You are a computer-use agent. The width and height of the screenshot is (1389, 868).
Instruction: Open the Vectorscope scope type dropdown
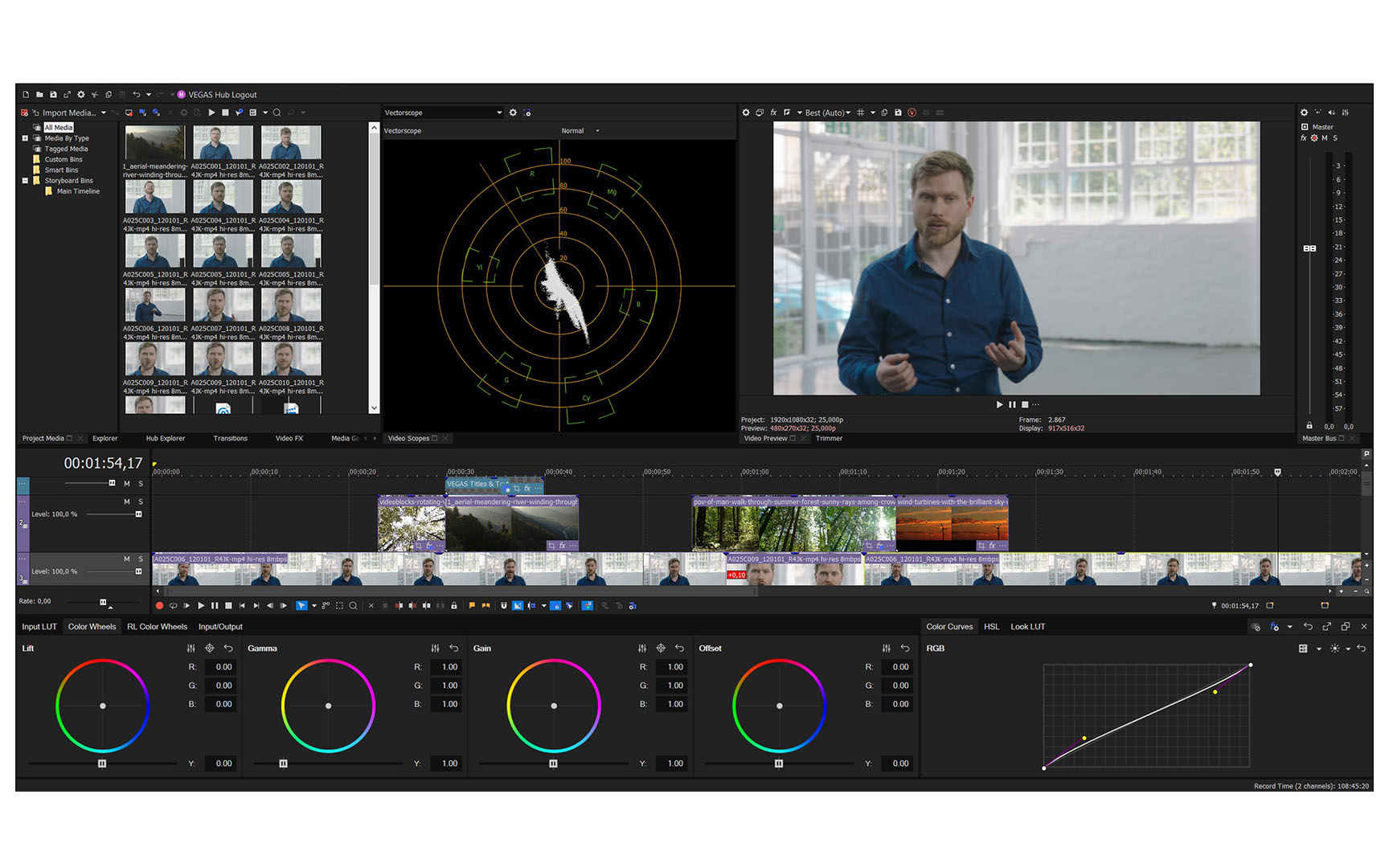(x=443, y=113)
